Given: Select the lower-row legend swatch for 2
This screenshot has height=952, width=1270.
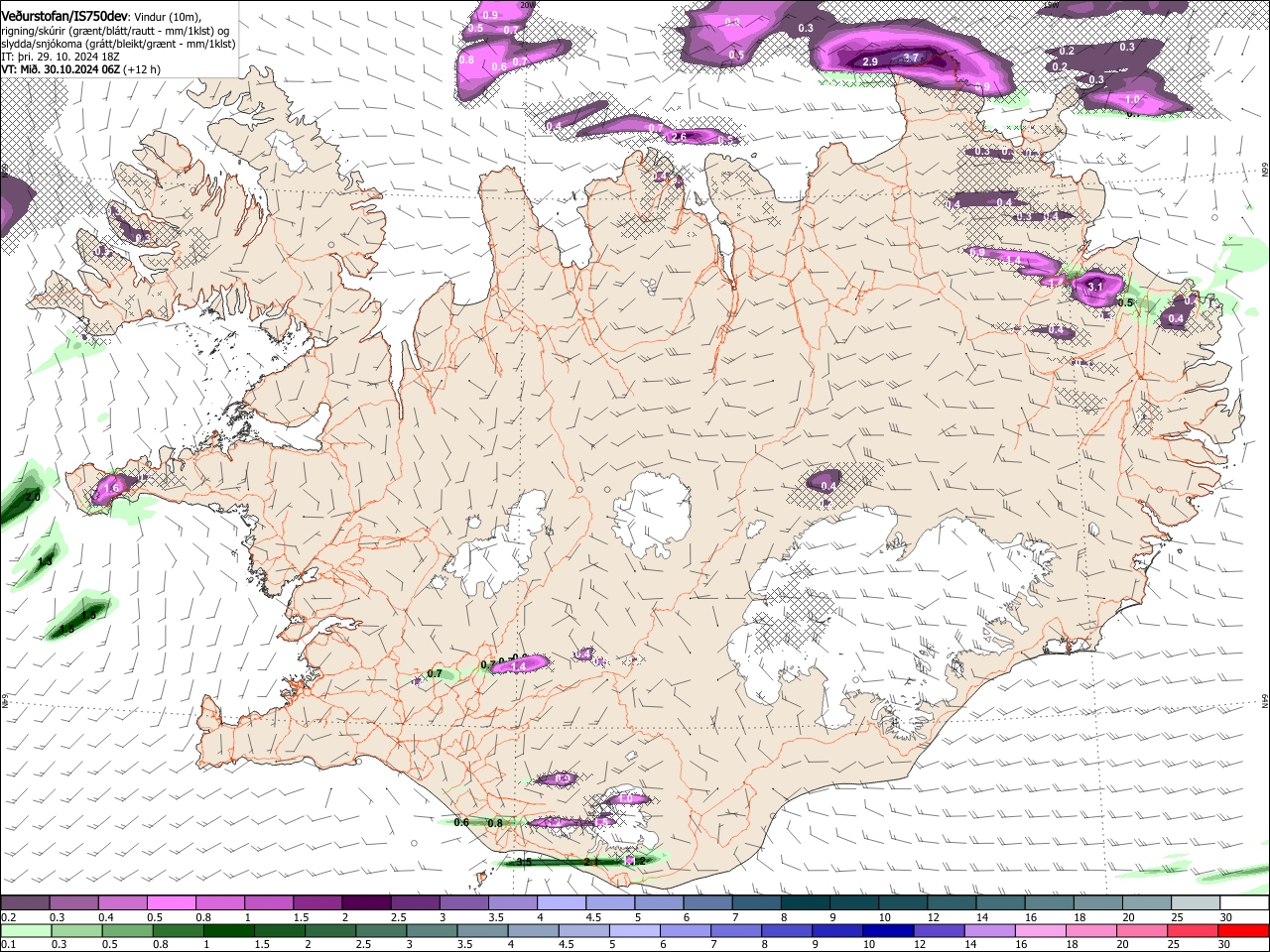Looking at the screenshot, I should (x=329, y=930).
